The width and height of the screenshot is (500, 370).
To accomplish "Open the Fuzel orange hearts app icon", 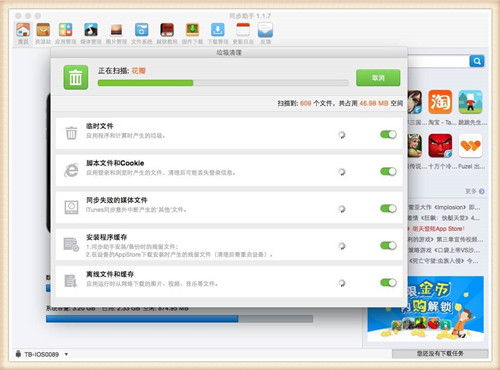I will (470, 146).
